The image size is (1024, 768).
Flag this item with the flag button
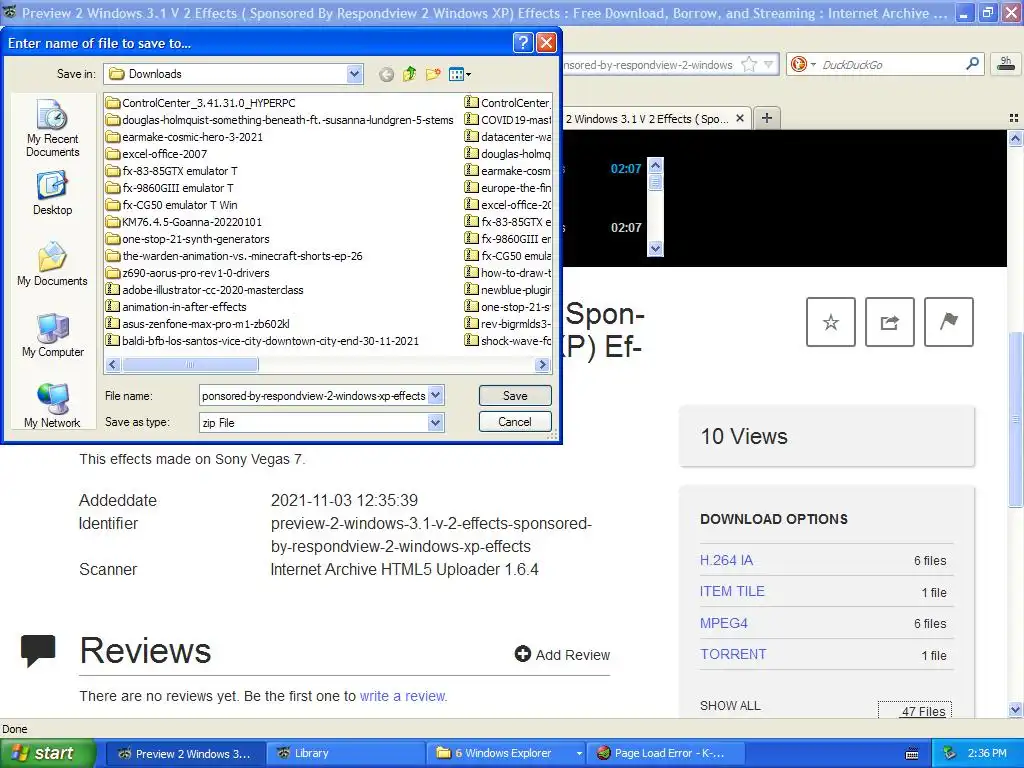[x=949, y=322]
